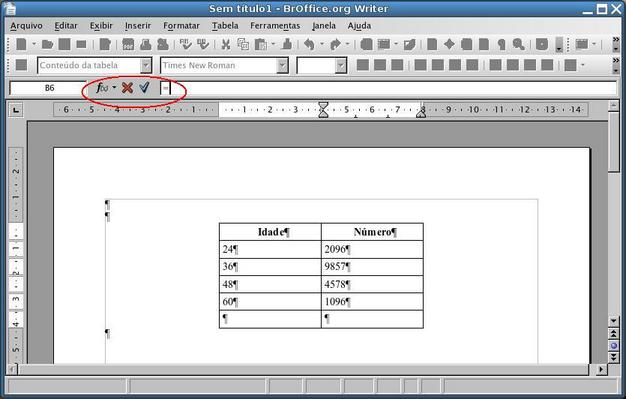Click the Open folder toolbar icon
Viewport: 626px width, 399px height.
(x=48, y=44)
